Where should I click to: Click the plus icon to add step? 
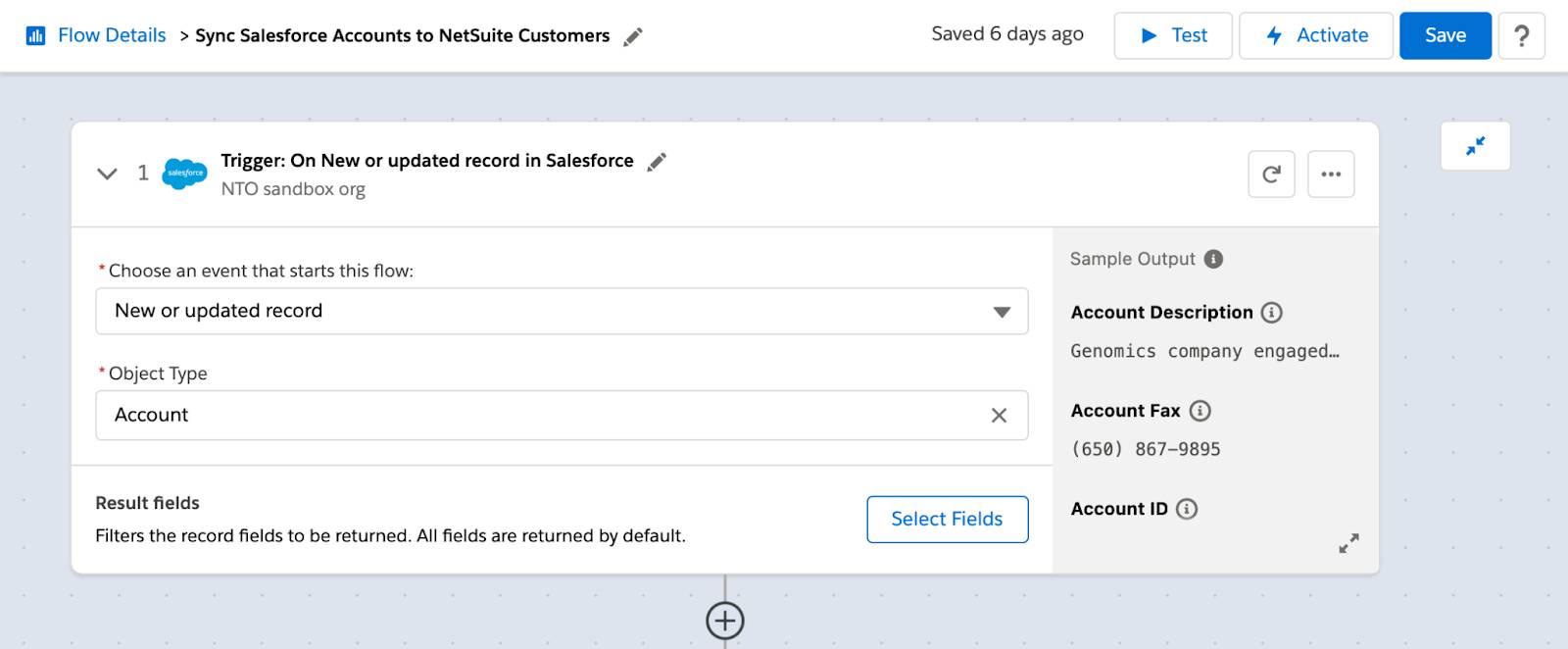(x=724, y=621)
